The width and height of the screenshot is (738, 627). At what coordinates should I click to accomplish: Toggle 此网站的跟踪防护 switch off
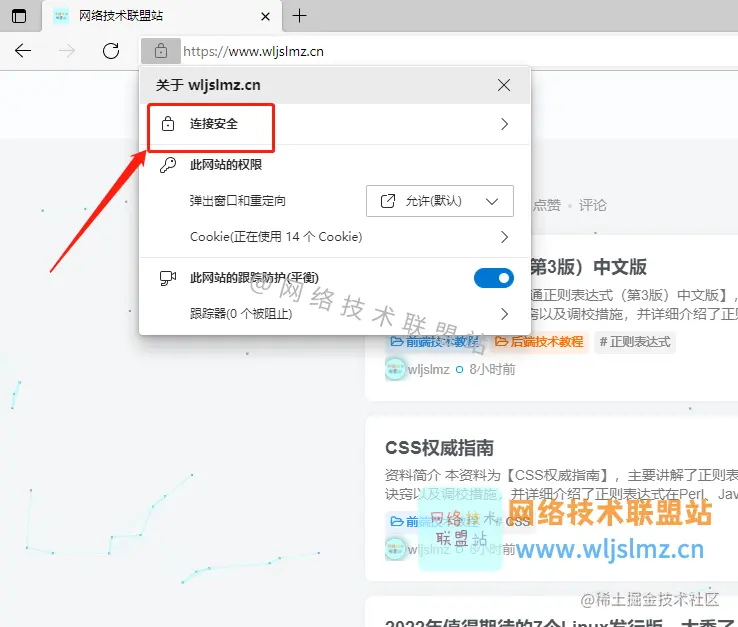point(494,278)
